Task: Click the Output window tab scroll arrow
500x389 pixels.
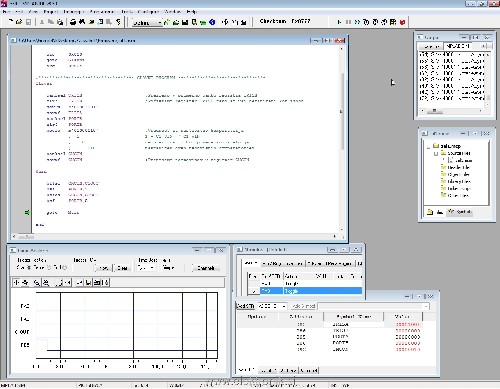Action: click(x=483, y=46)
